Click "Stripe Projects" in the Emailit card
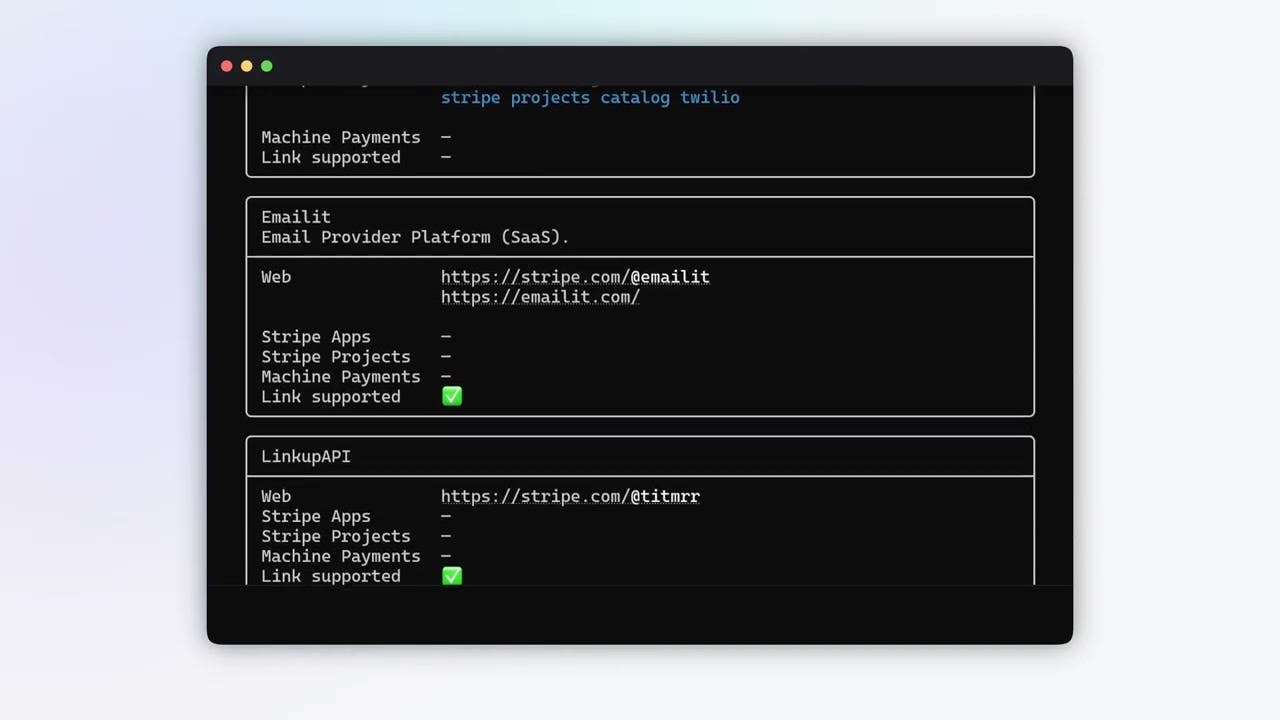 tap(336, 357)
